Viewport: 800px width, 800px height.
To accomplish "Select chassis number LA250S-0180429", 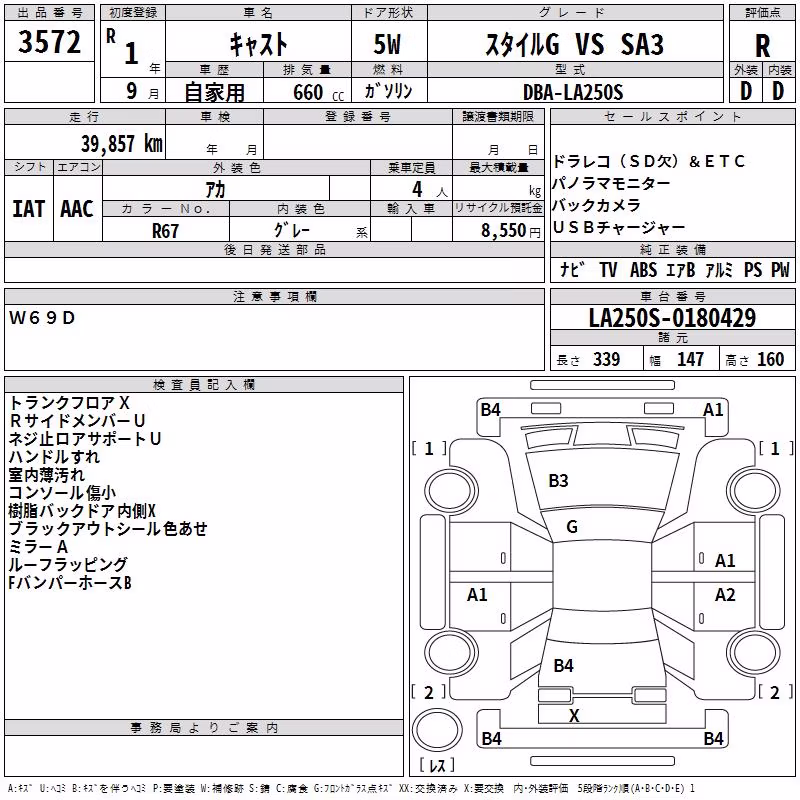I will tap(672, 318).
